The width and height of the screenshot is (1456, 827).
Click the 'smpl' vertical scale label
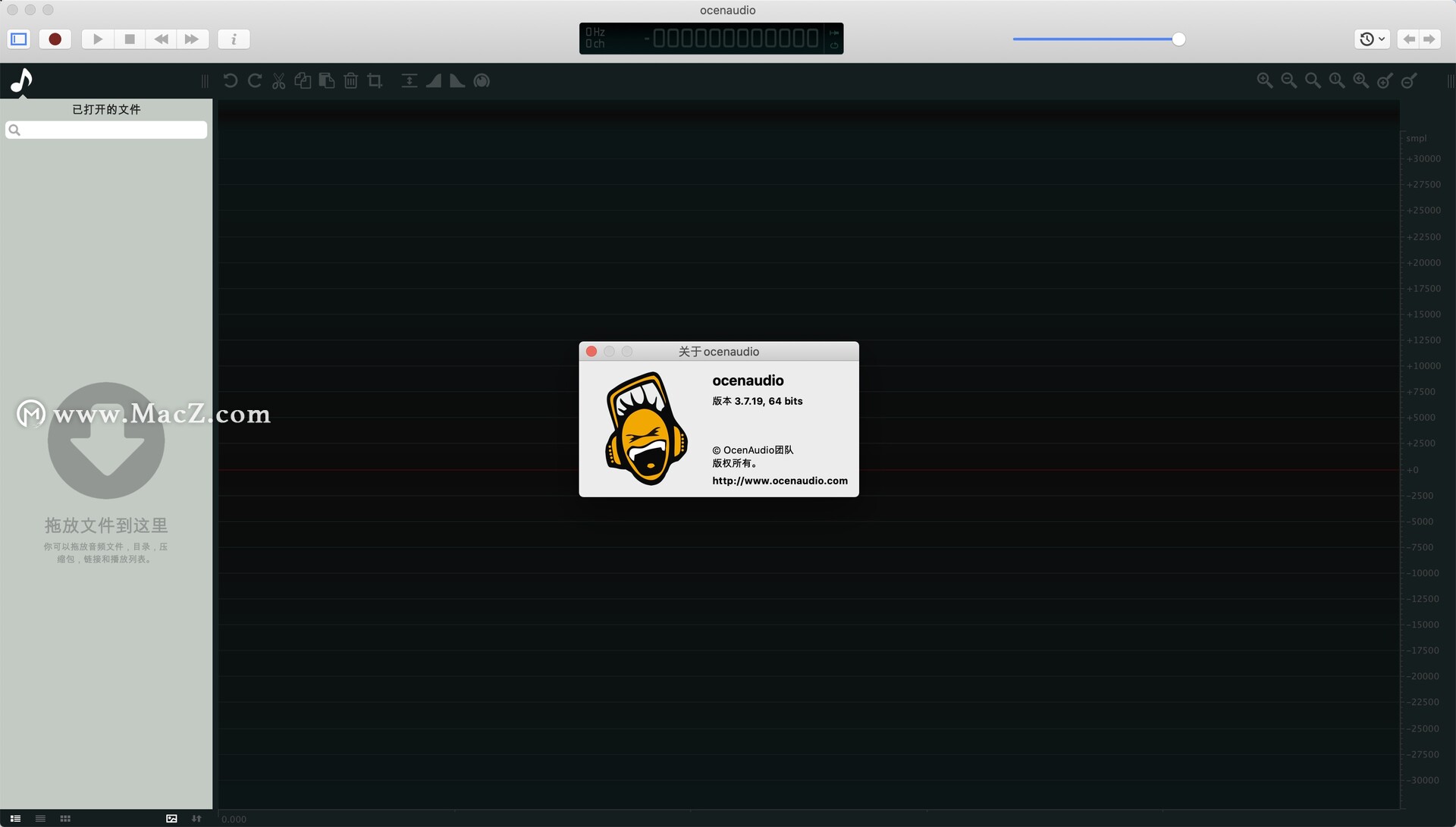[1416, 138]
